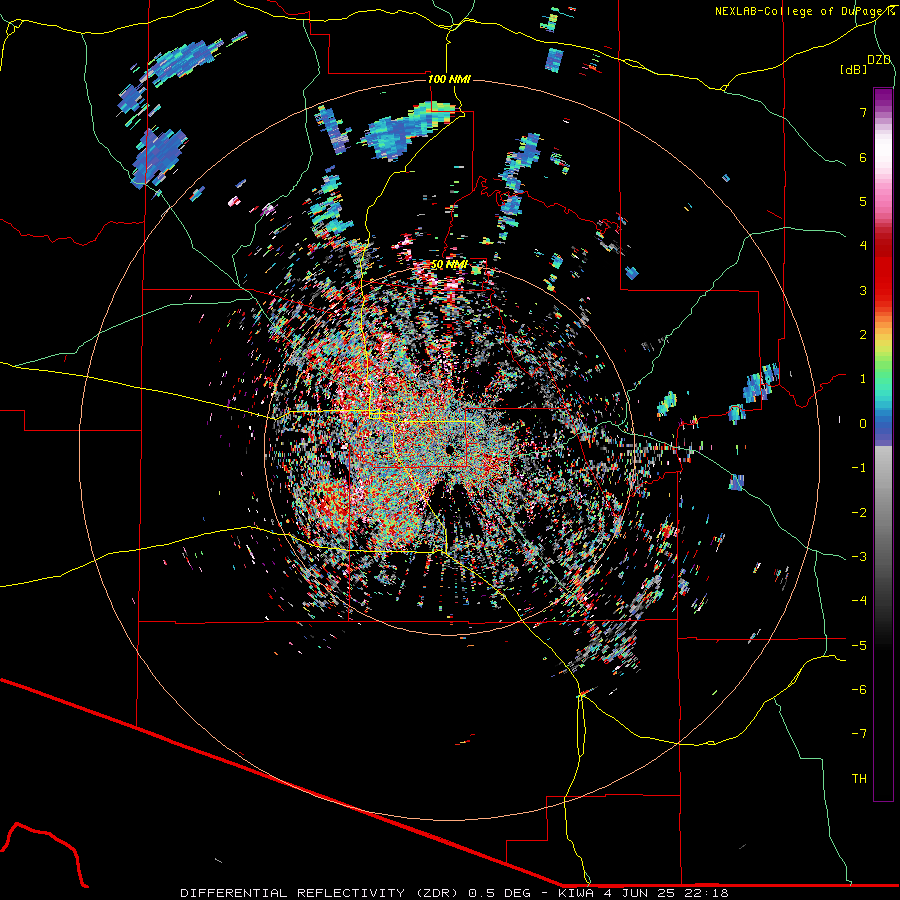Screen dimensions: 900x900
Task: Click the TH threshold label on scale
Action: pos(859,779)
